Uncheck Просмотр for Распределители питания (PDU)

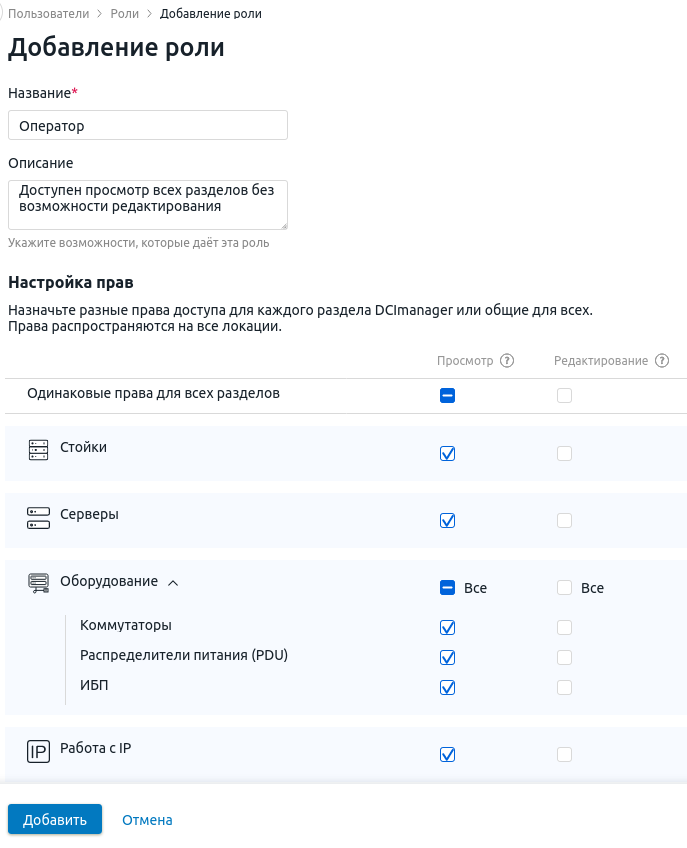[x=447, y=658]
